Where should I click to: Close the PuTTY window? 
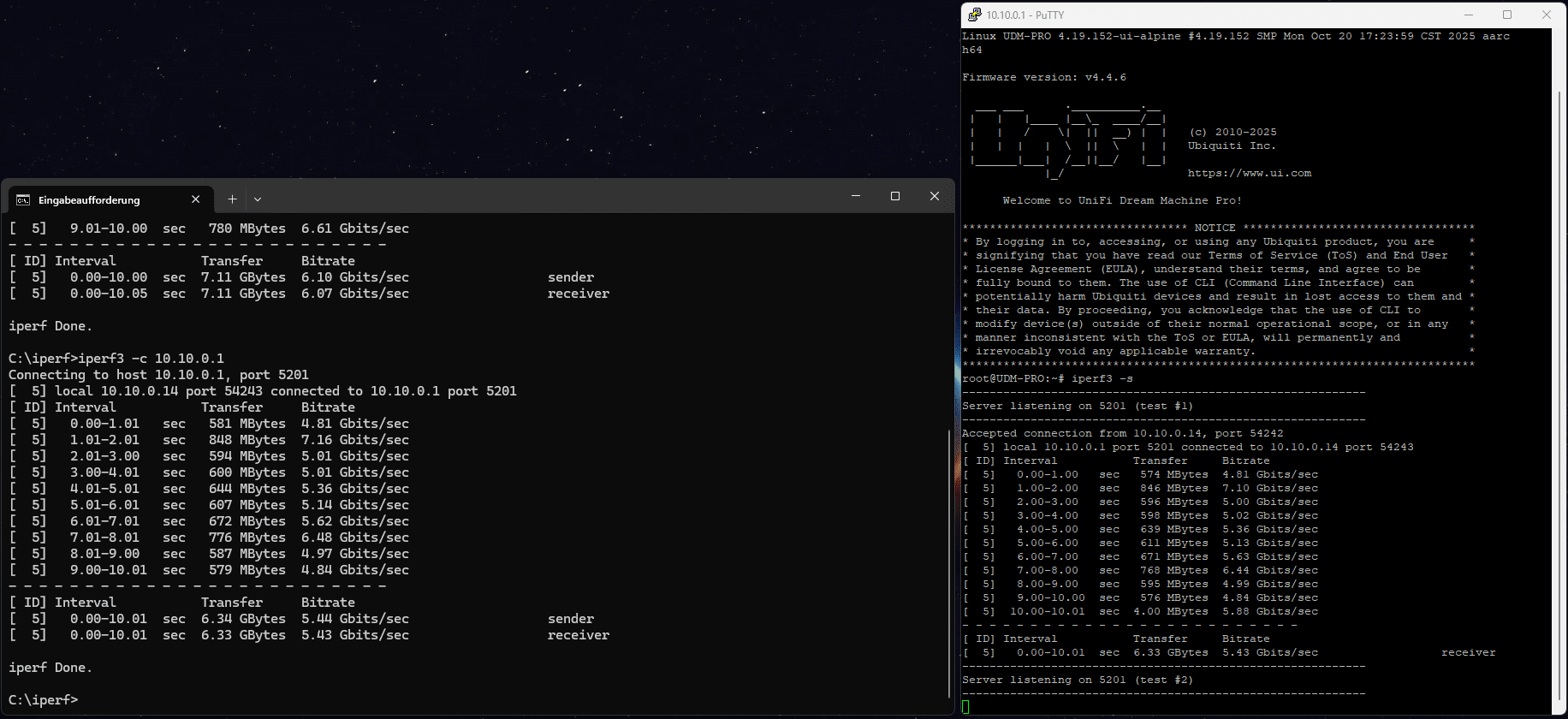pos(1547,15)
